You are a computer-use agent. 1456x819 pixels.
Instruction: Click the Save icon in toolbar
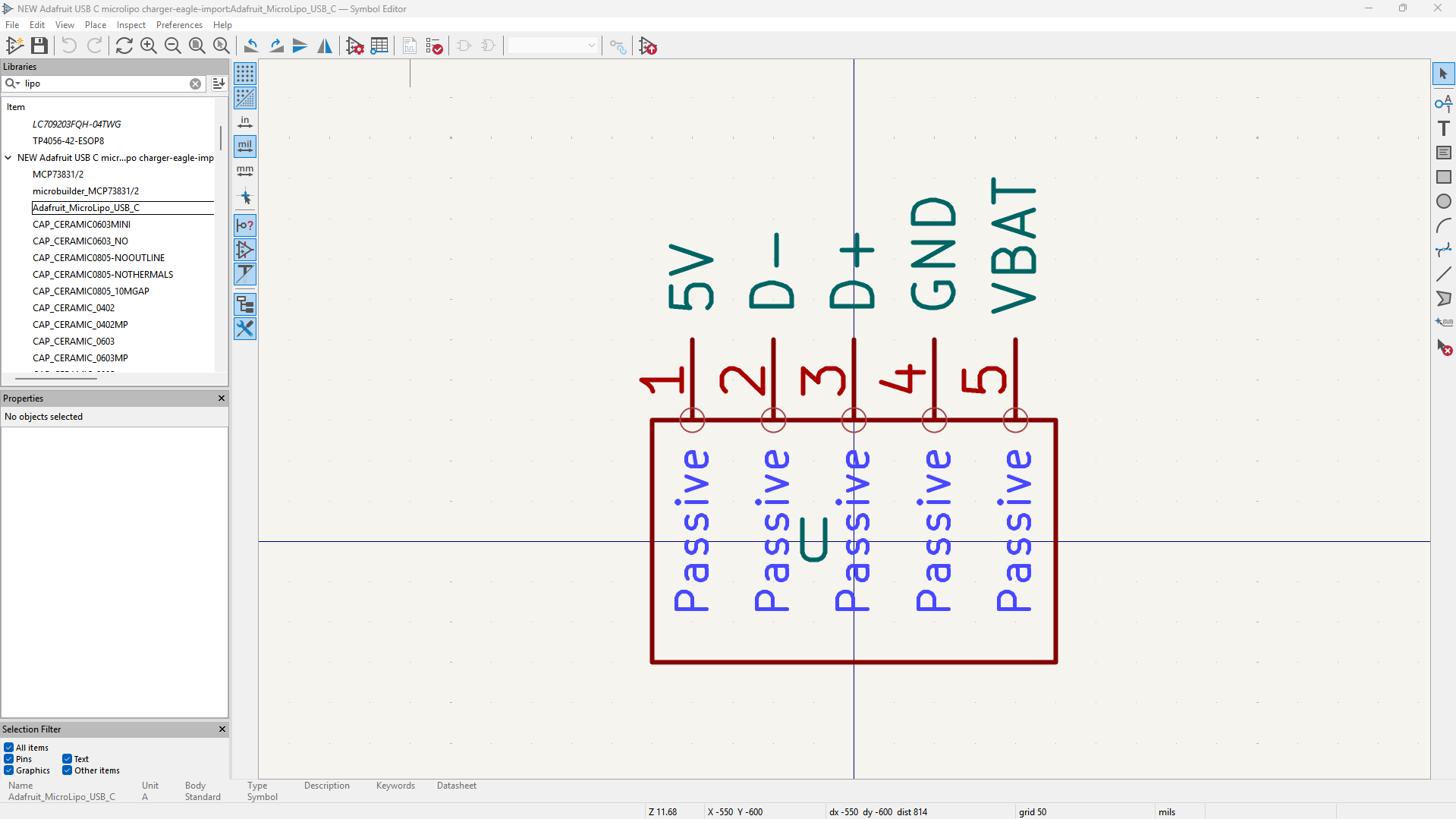point(39,46)
